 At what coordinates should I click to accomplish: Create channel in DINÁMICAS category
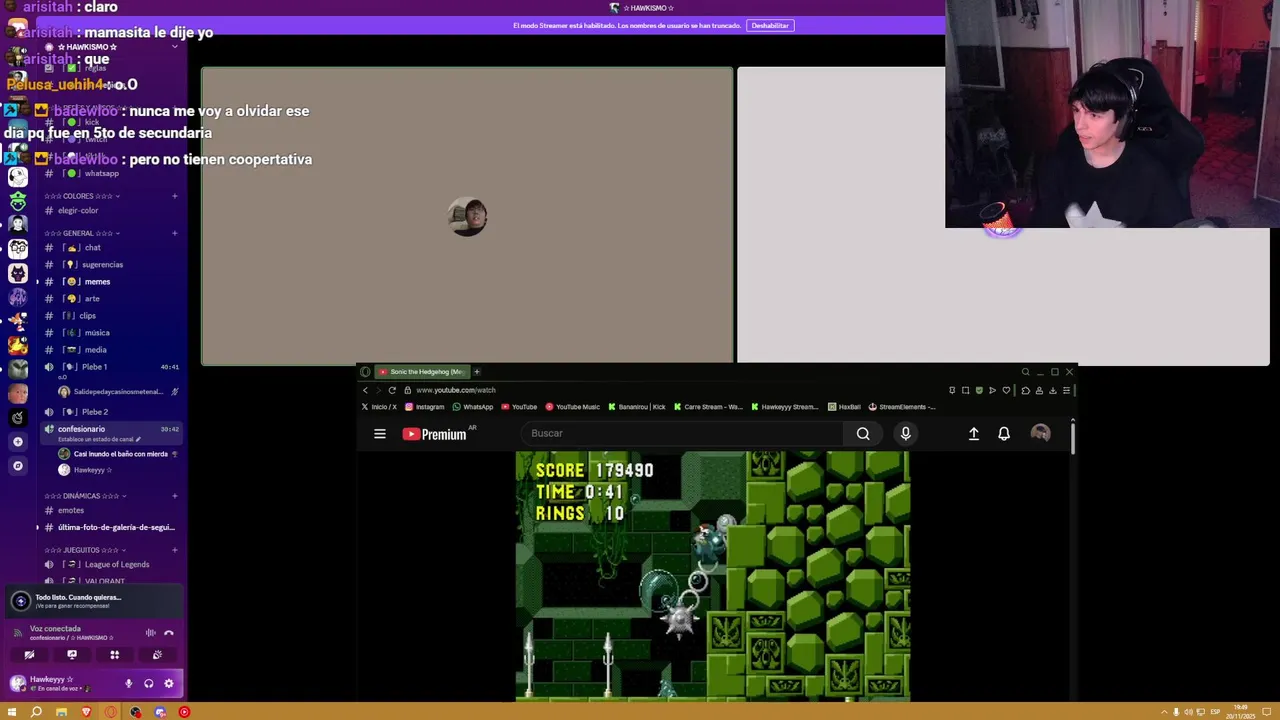click(174, 496)
